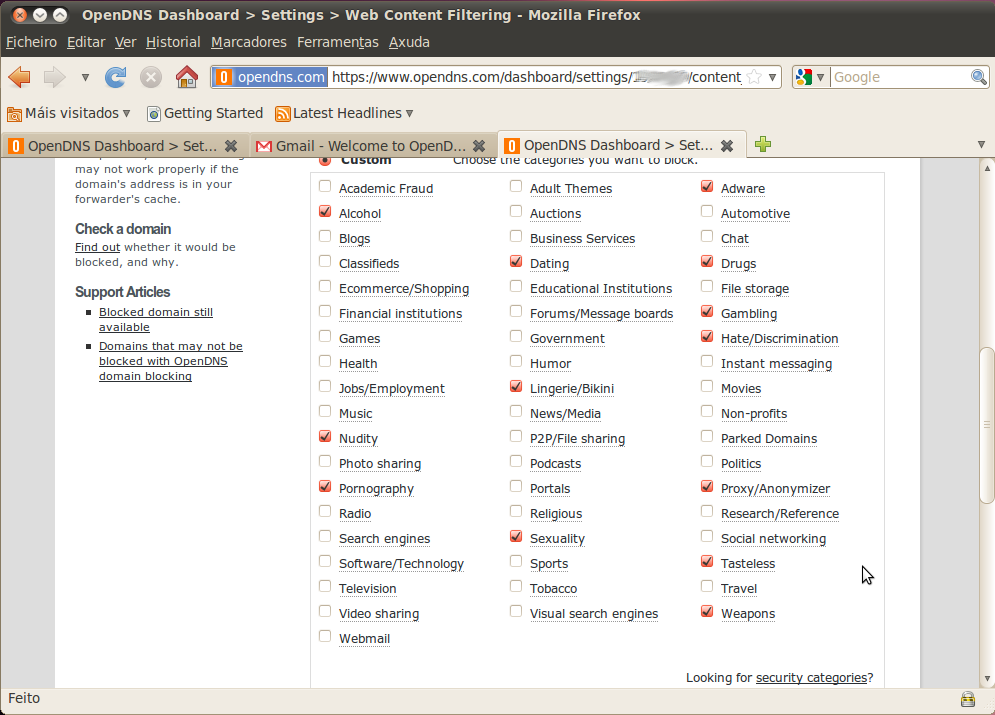
Task: Open the Editar menu
Action: click(x=86, y=42)
